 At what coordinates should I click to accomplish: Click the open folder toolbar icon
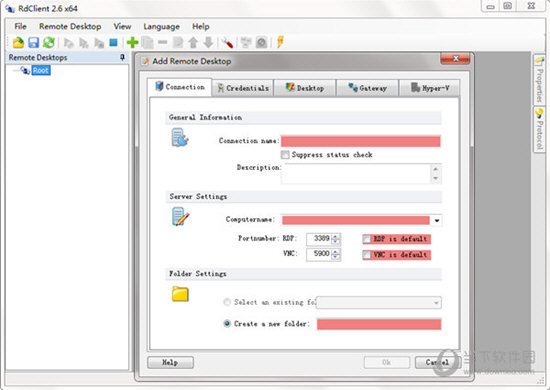pyautogui.click(x=18, y=42)
